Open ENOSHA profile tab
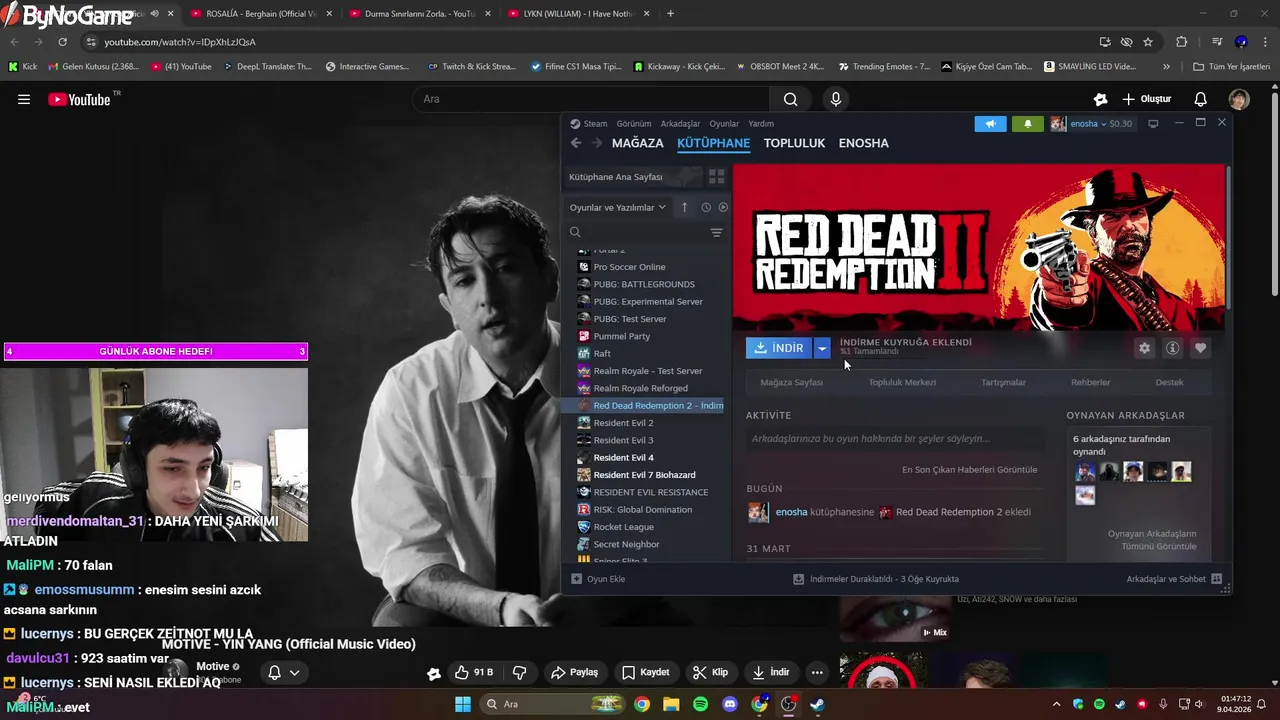This screenshot has height=720, width=1280. (x=863, y=143)
